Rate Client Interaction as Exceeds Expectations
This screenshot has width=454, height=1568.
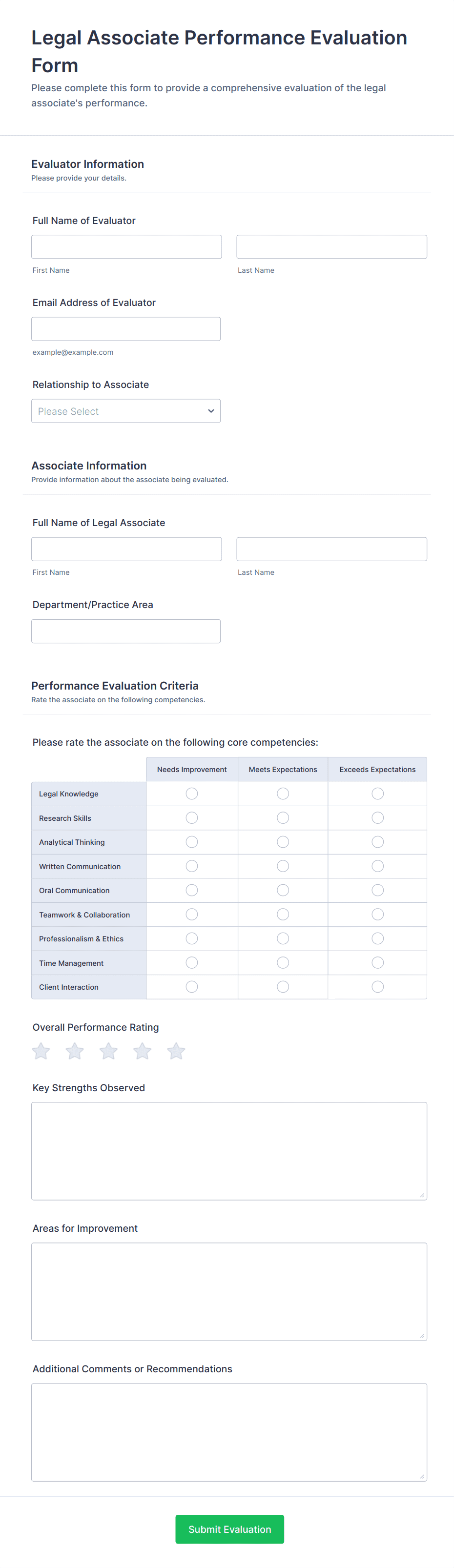click(377, 987)
